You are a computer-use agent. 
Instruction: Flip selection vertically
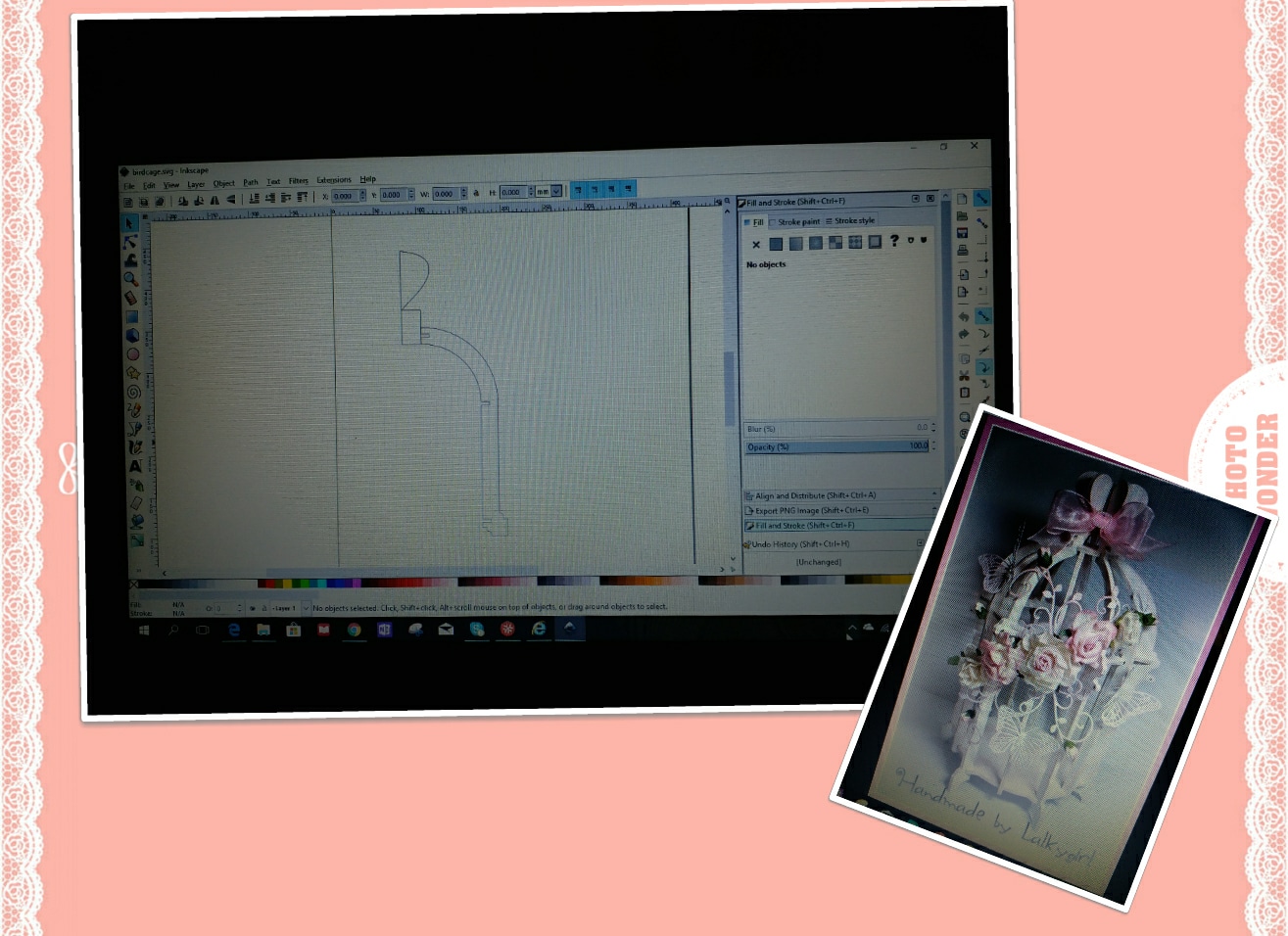pos(231,200)
